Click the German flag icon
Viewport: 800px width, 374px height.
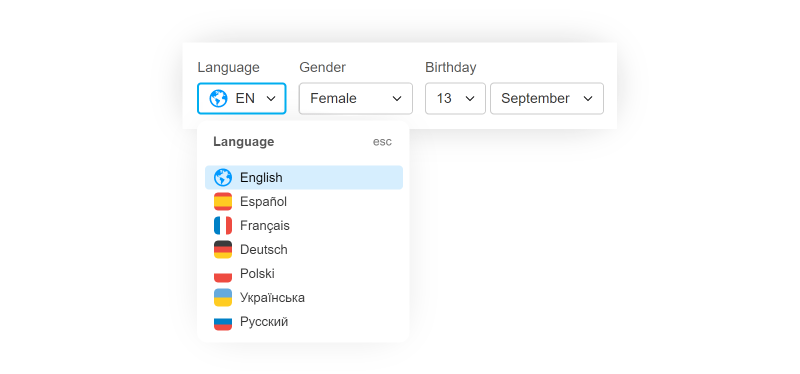[223, 250]
